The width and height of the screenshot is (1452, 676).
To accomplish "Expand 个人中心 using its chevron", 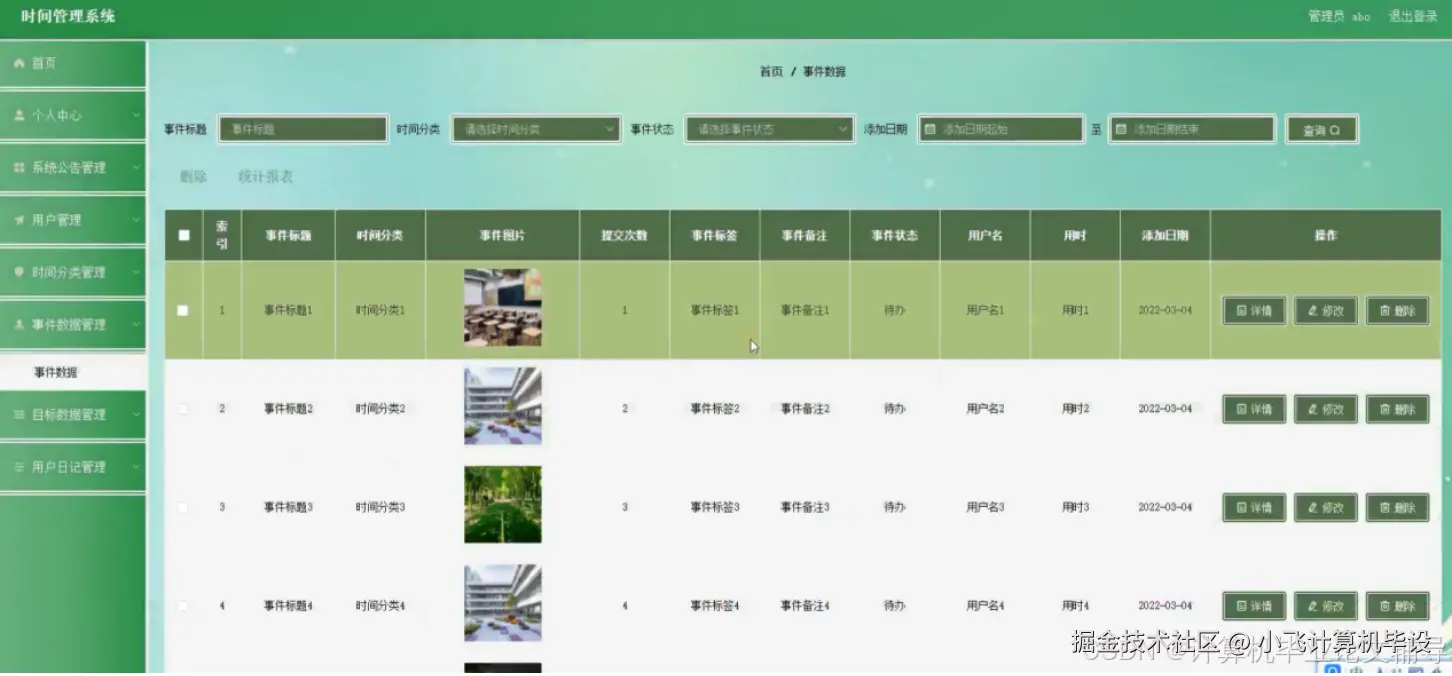I will [x=136, y=115].
